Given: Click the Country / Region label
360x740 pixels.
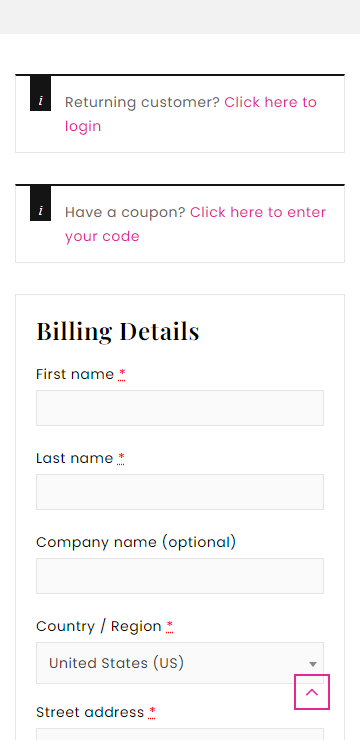Looking at the screenshot, I should click(x=99, y=626).
